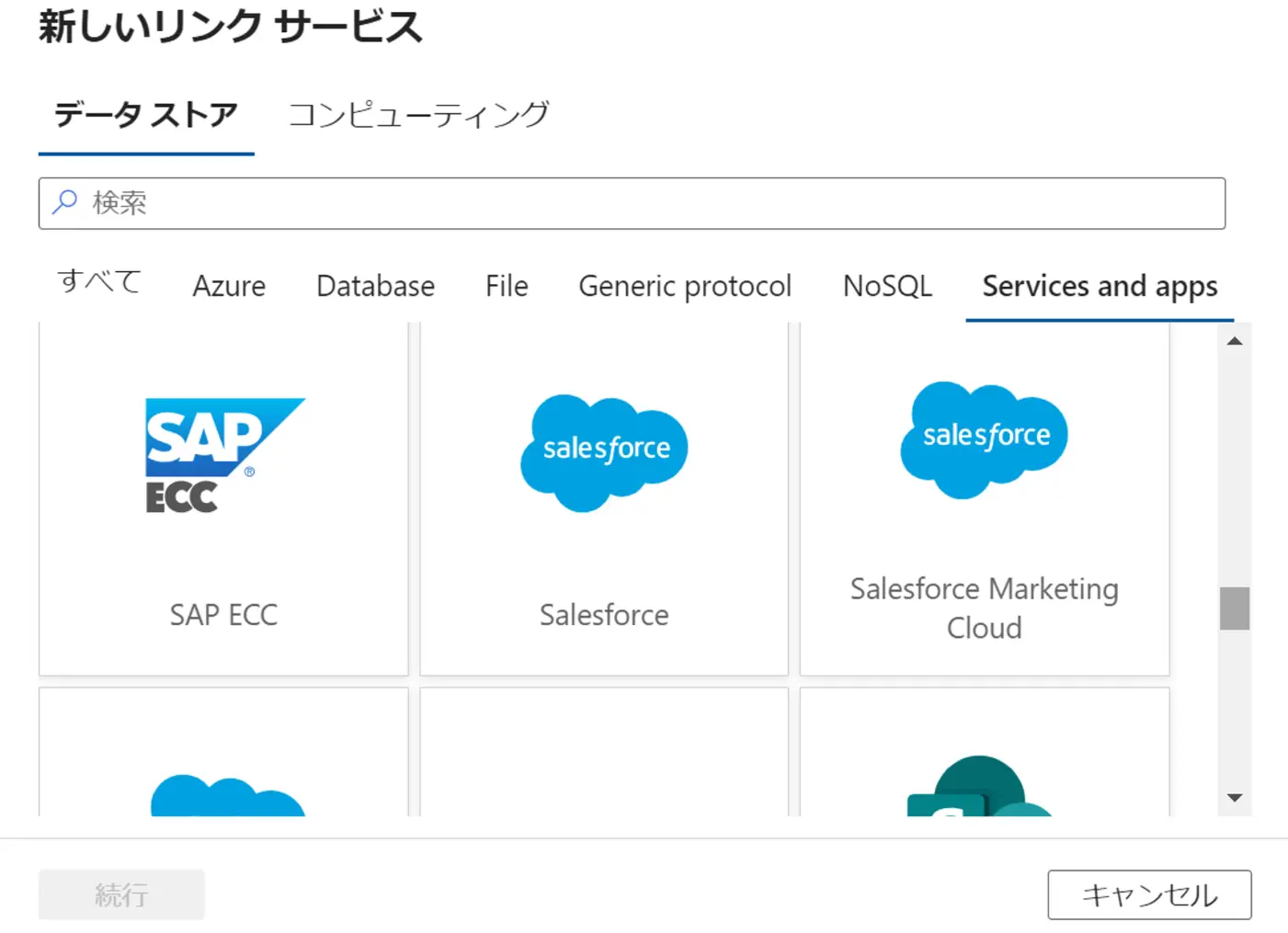The image size is (1288, 933).
Task: Click the 検索 search input field
Action: tap(632, 203)
